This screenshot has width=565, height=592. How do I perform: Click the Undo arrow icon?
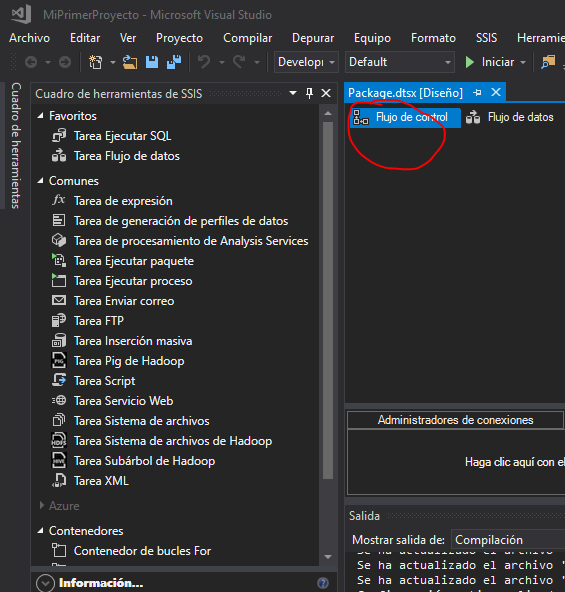point(204,62)
